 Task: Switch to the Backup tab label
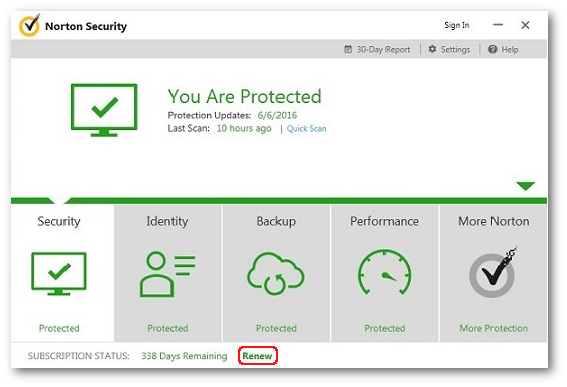276,221
